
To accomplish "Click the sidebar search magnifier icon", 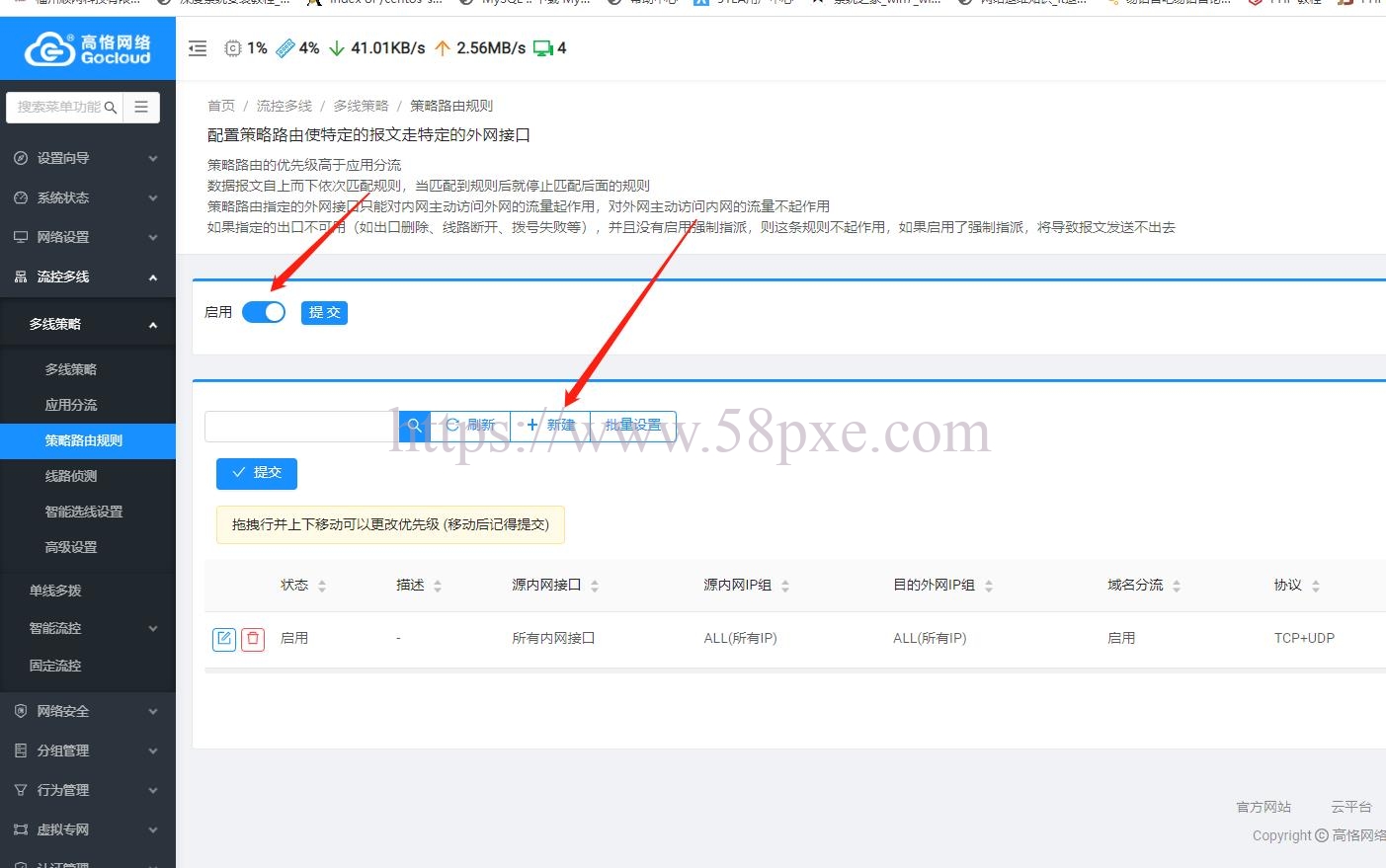I will (x=111, y=108).
